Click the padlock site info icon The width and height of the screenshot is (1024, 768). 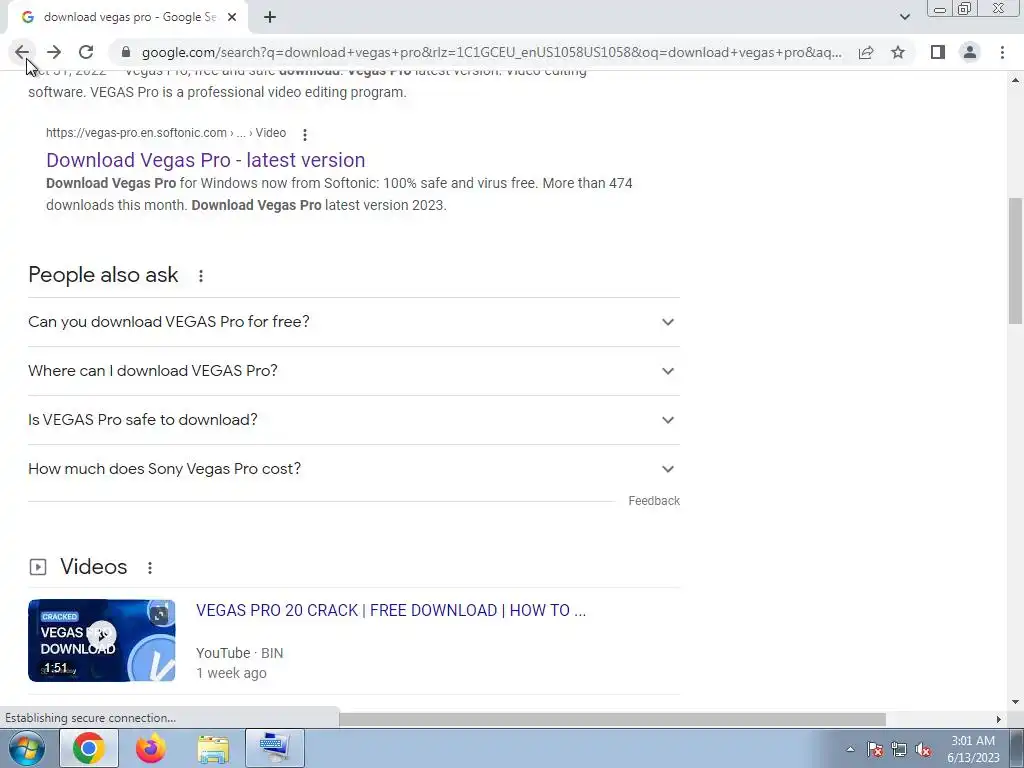126,52
